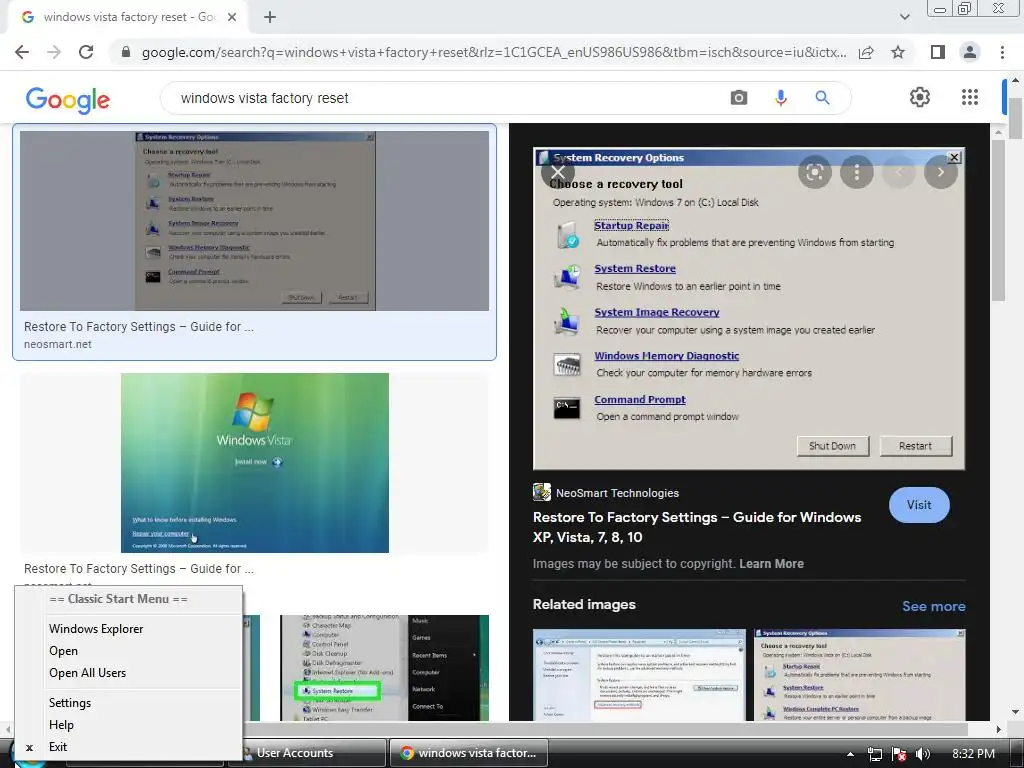
Task: Run search with the magnifier icon
Action: pos(822,98)
